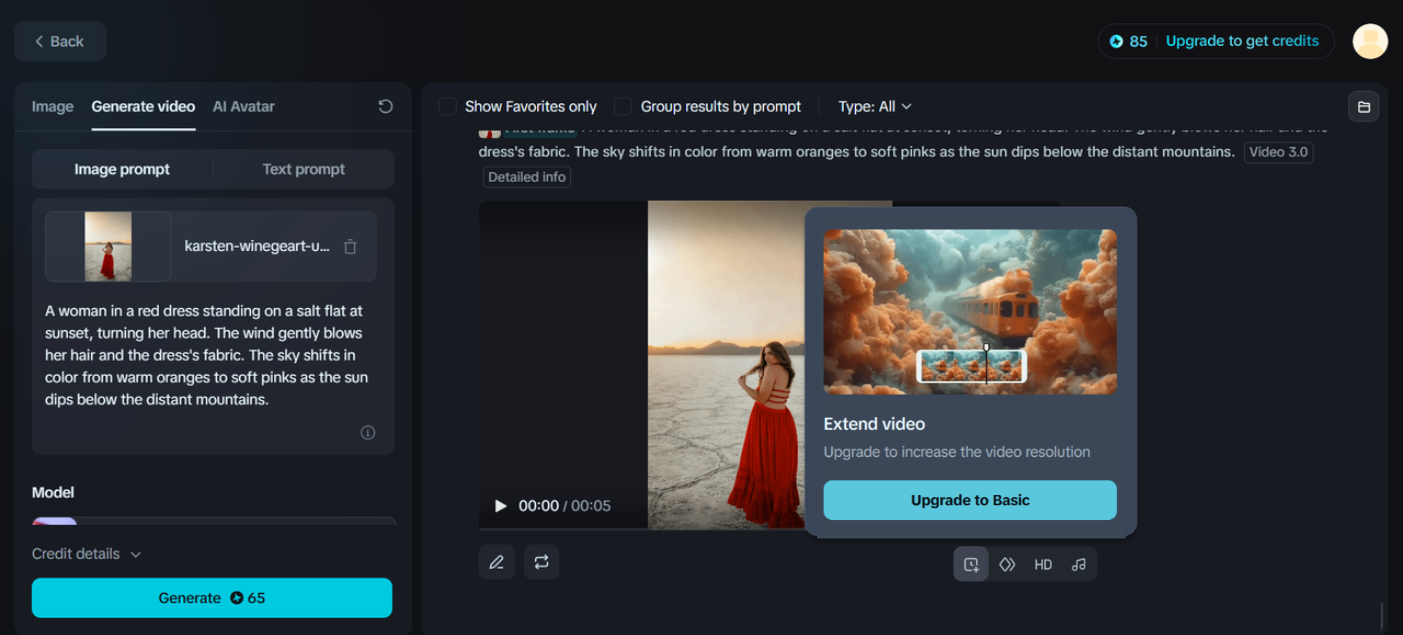Open the folder icon at top right

tap(1364, 106)
